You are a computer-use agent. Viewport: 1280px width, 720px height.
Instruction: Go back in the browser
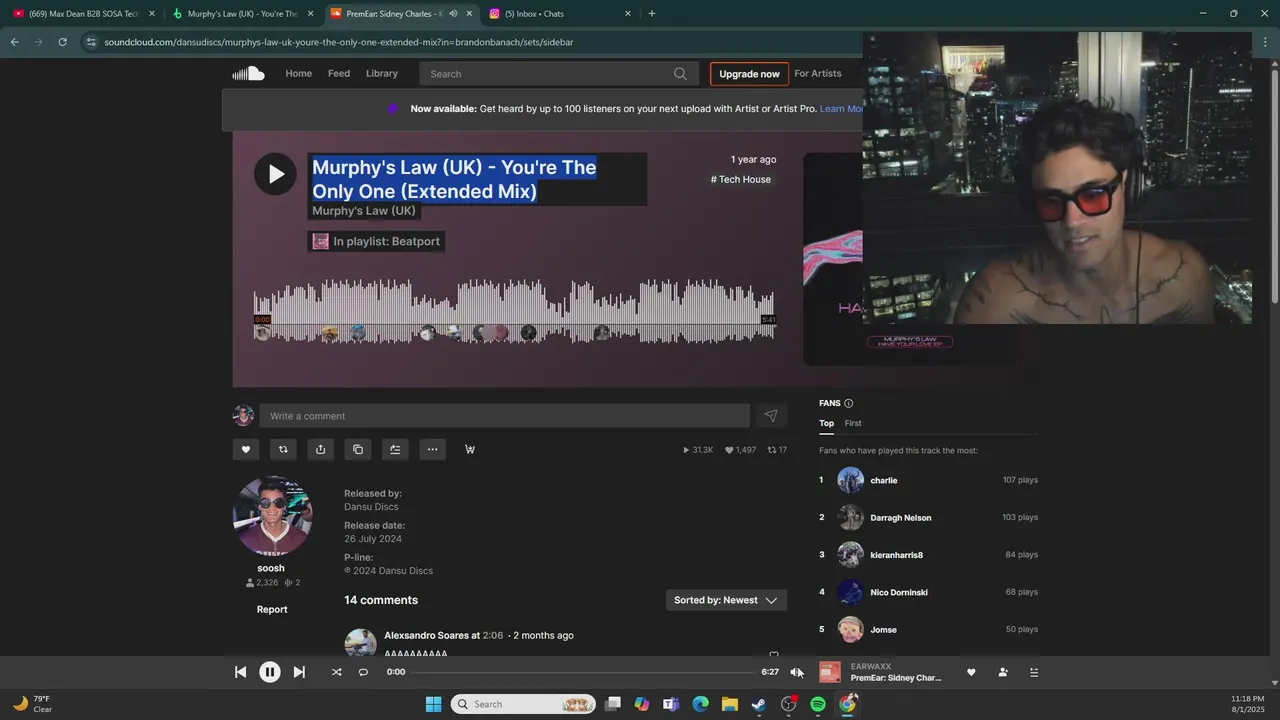click(x=14, y=42)
